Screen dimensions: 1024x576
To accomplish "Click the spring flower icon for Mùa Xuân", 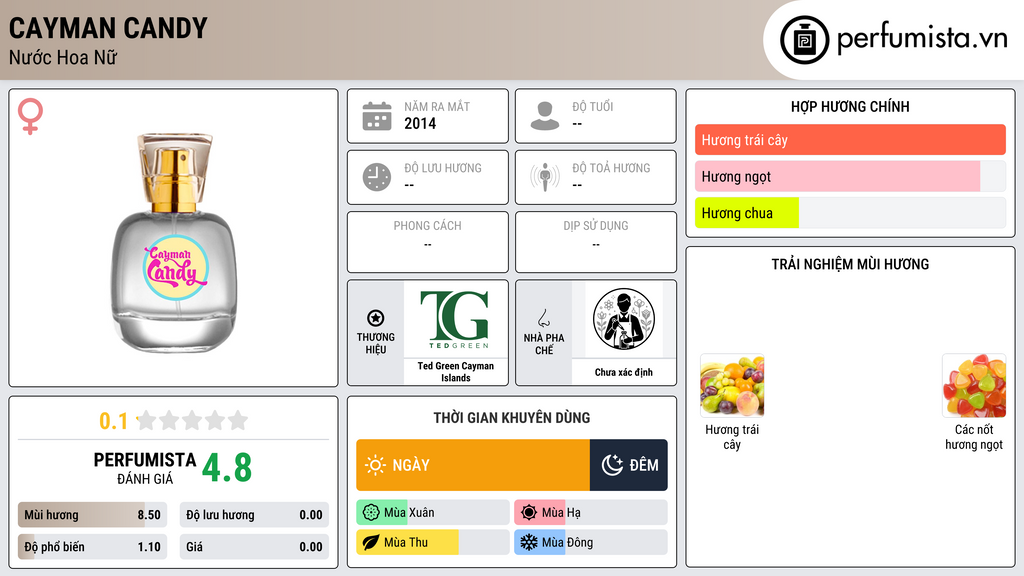I will (371, 513).
